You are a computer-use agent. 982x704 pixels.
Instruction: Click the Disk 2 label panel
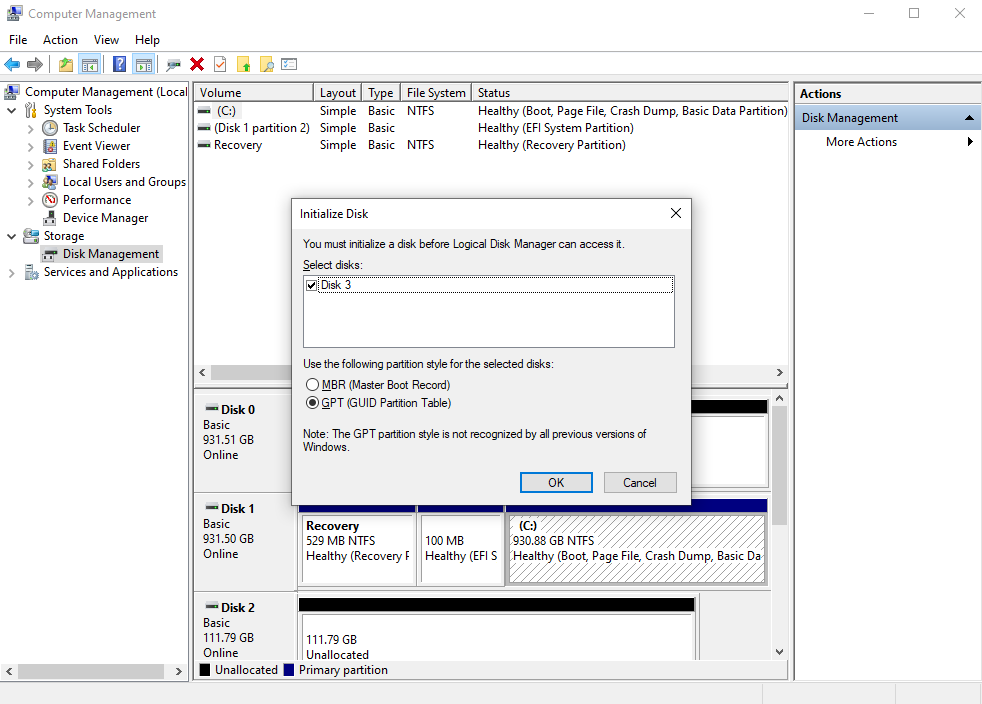coord(245,627)
